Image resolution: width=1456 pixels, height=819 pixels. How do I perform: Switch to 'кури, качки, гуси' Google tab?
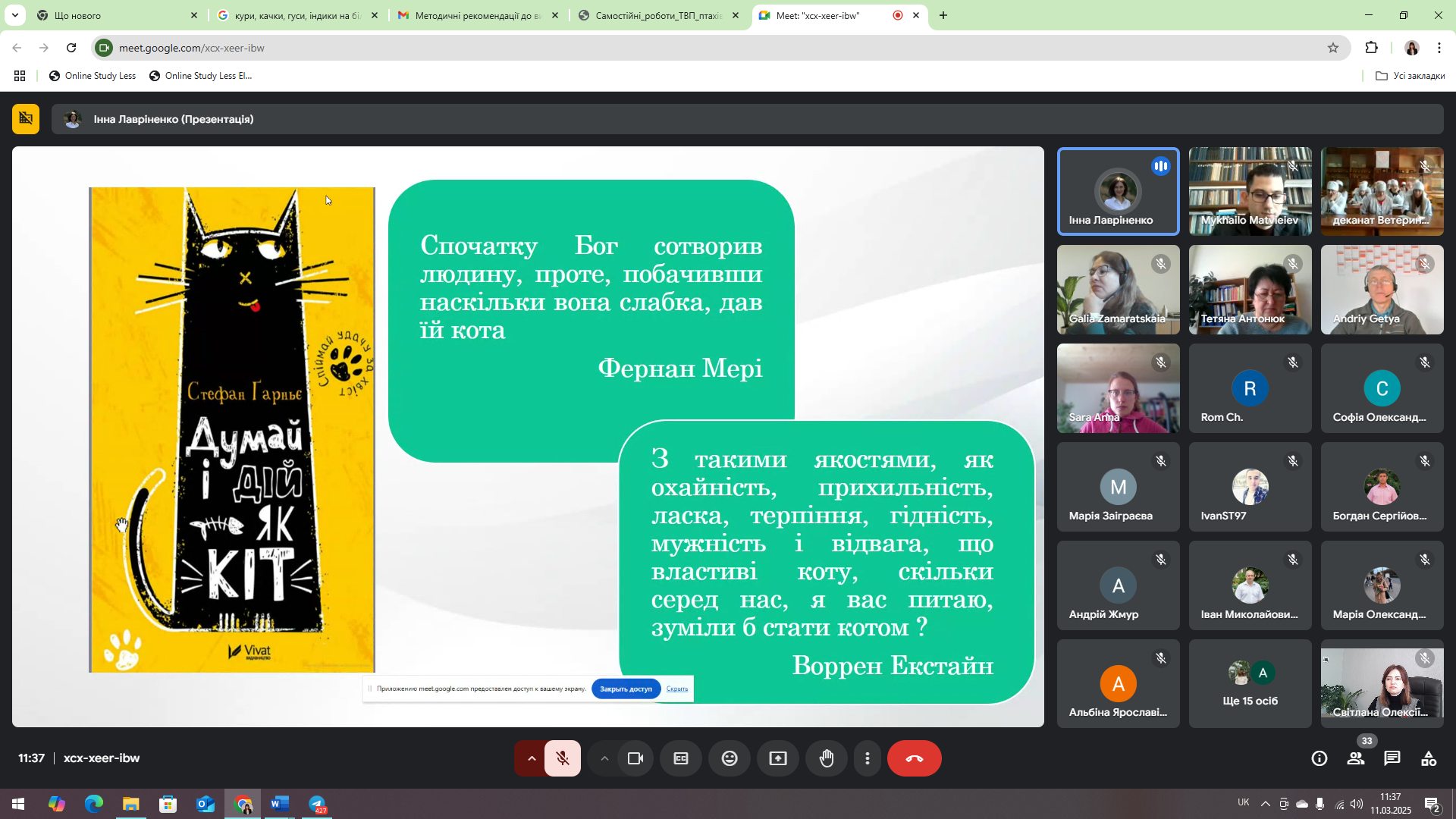[x=296, y=15]
